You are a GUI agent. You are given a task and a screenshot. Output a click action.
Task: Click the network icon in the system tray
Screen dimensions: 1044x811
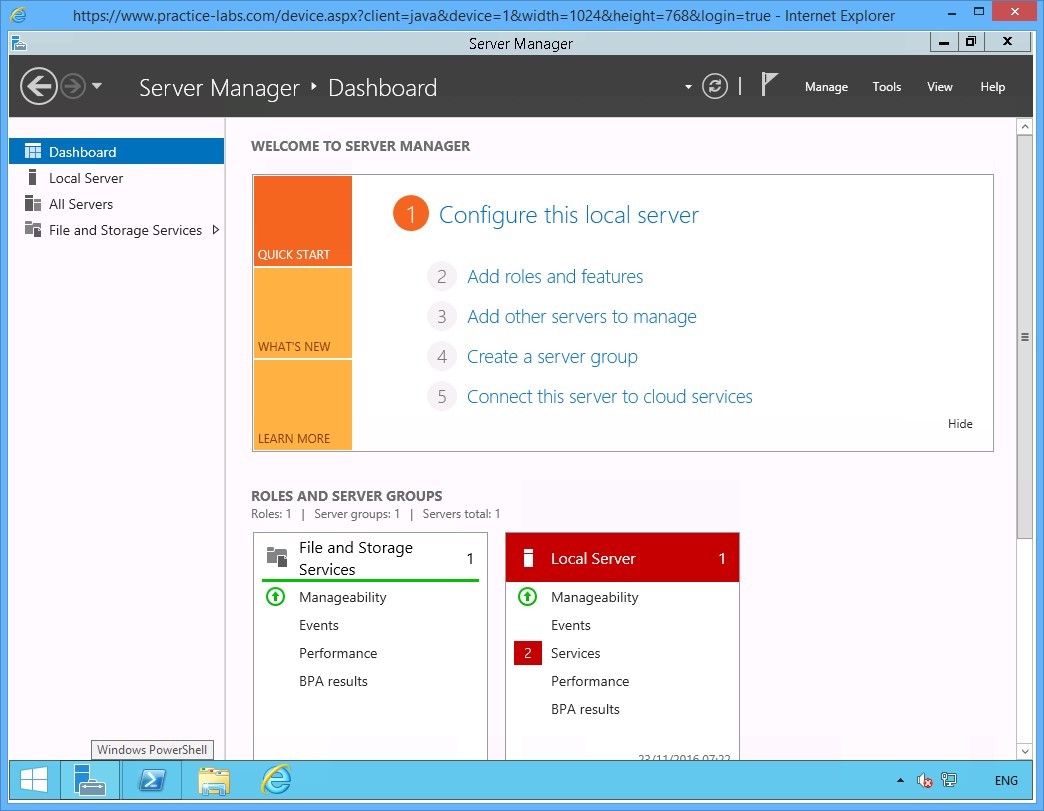click(947, 780)
